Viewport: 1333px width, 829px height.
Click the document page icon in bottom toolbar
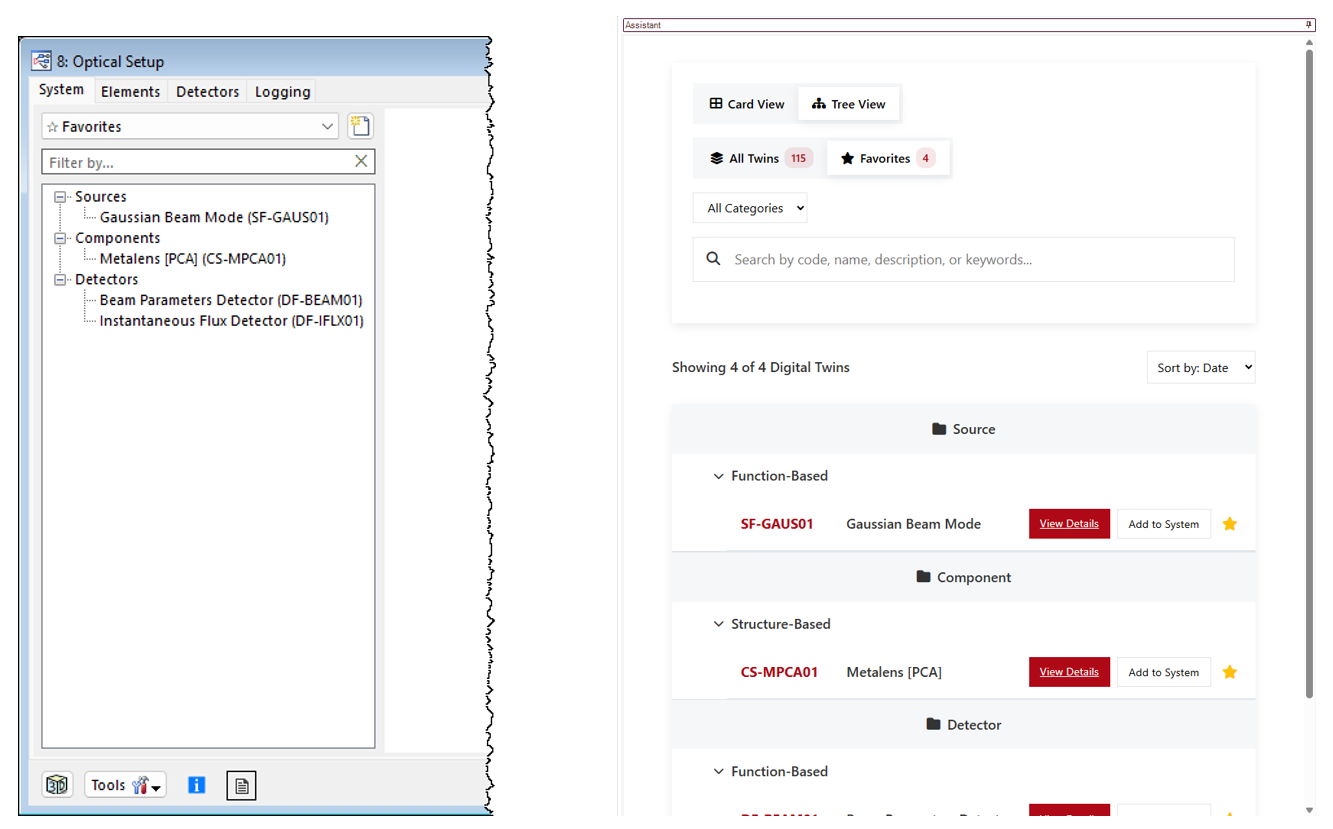click(241, 786)
